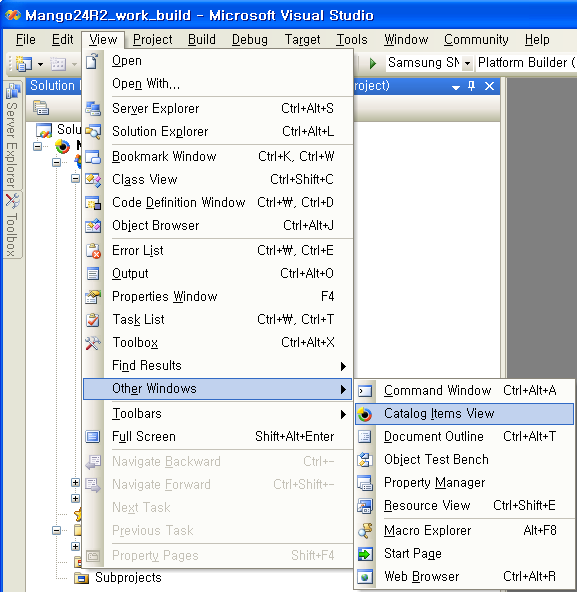577x592 pixels.
Task: Open the Community menu
Action: (476, 40)
